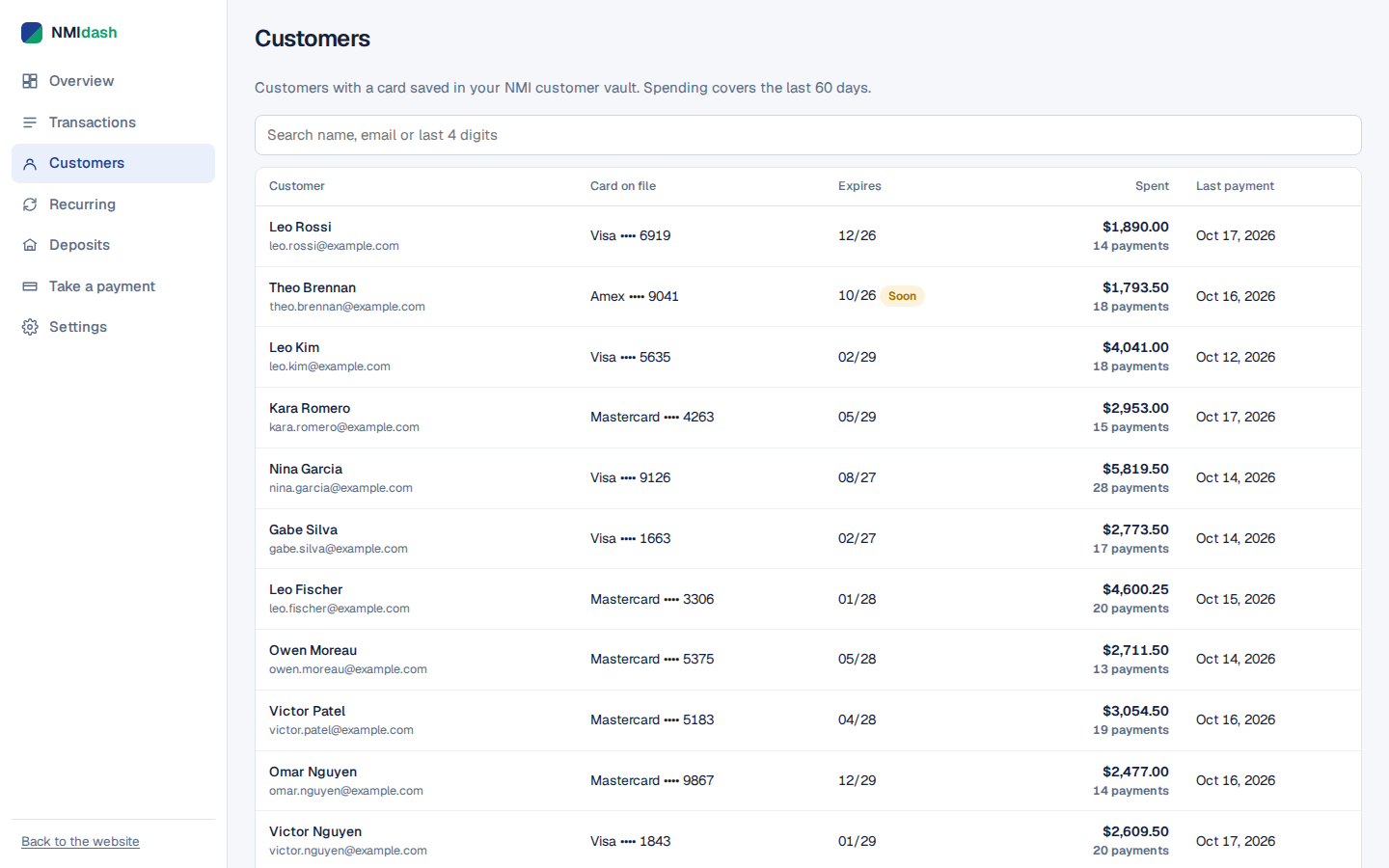
Task: Click expiry date 04/28
Action: 857,719
